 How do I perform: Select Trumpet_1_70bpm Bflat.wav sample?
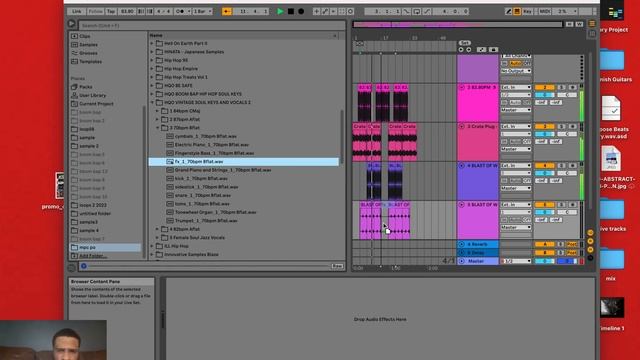[x=206, y=221]
